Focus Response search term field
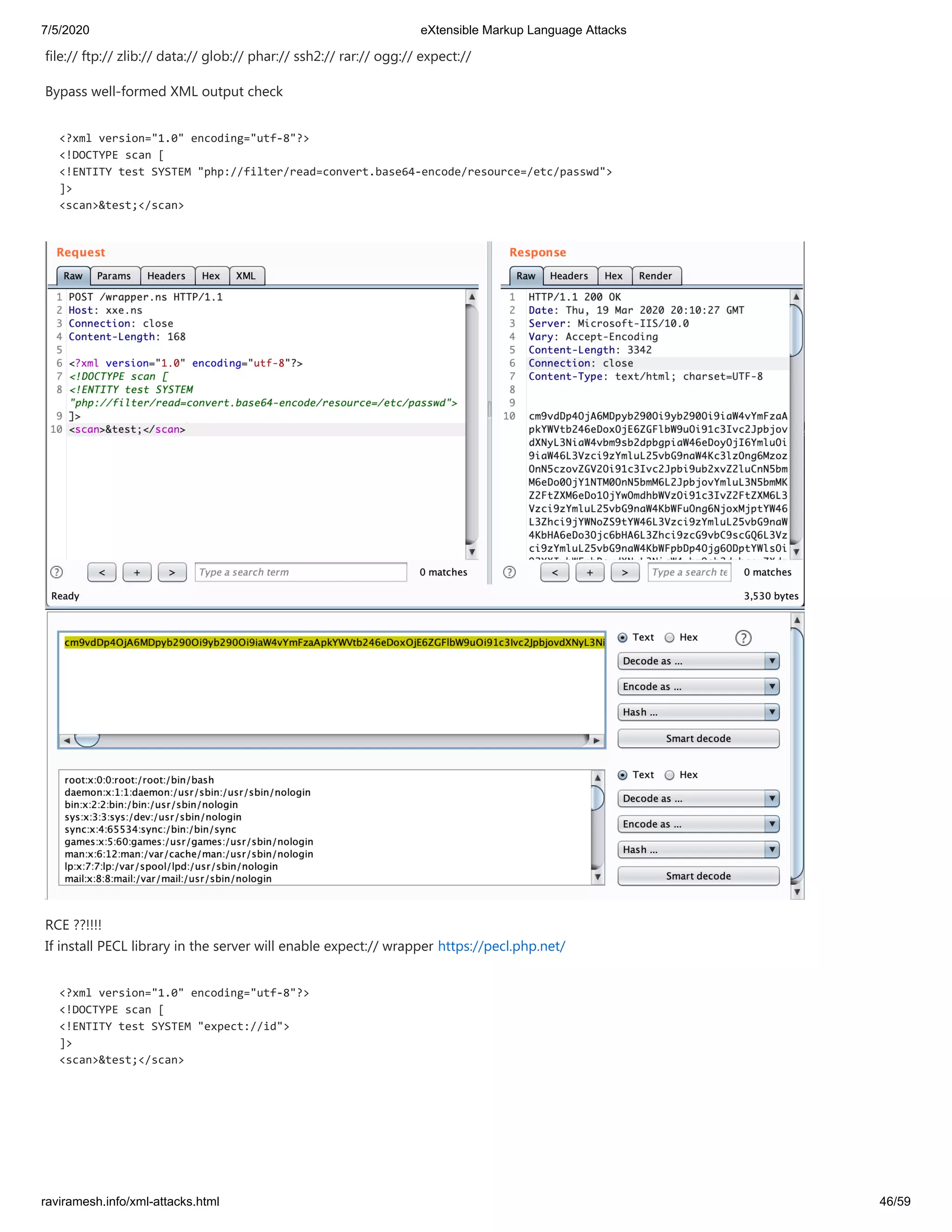The image size is (952, 1232). click(690, 572)
